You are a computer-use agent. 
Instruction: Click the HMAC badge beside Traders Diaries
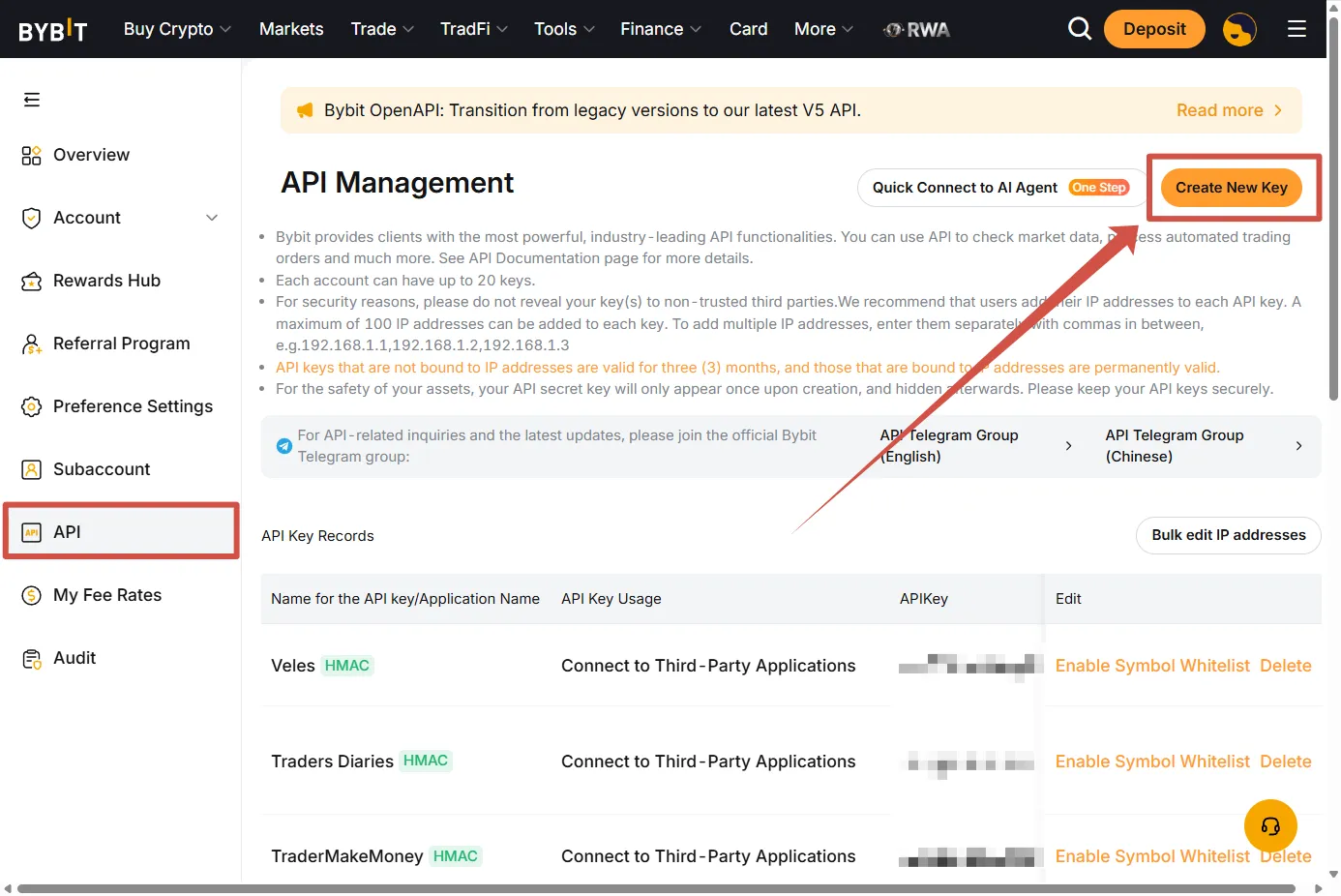pyautogui.click(x=426, y=761)
